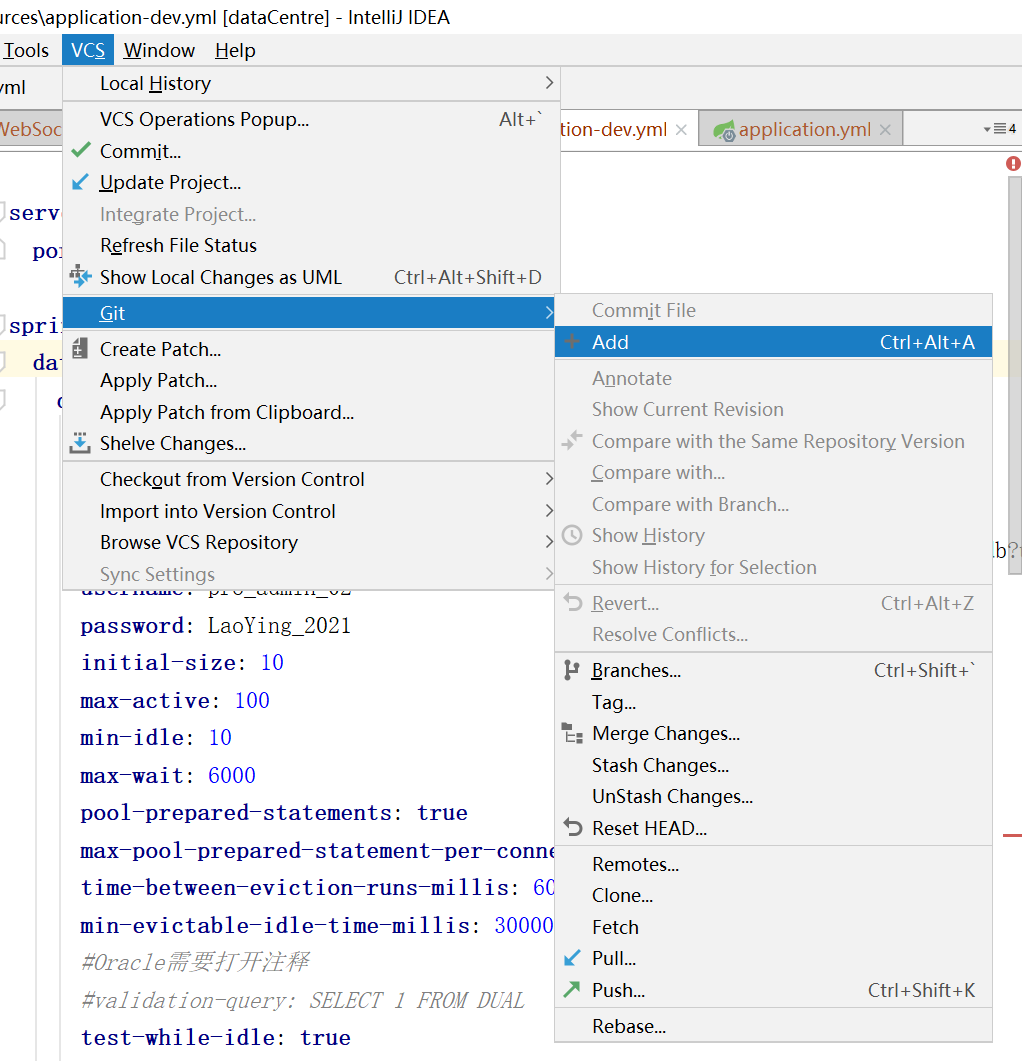Click the Branches fork icon

pyautogui.click(x=572, y=670)
